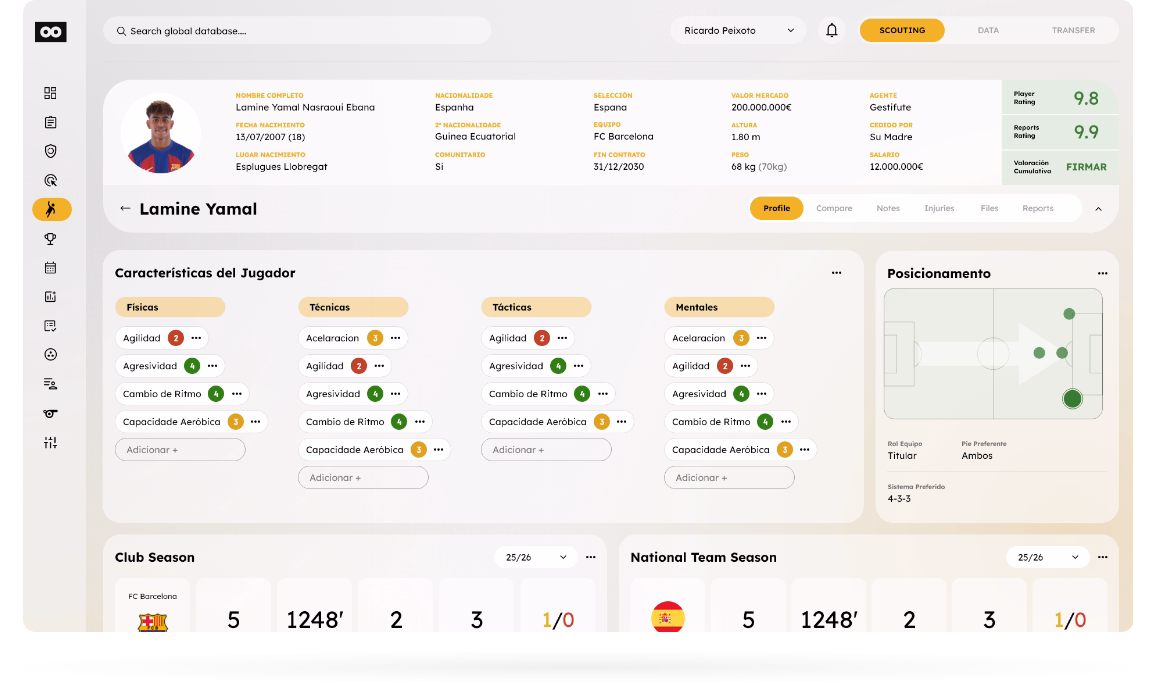Open the notifications bell icon

point(831,30)
